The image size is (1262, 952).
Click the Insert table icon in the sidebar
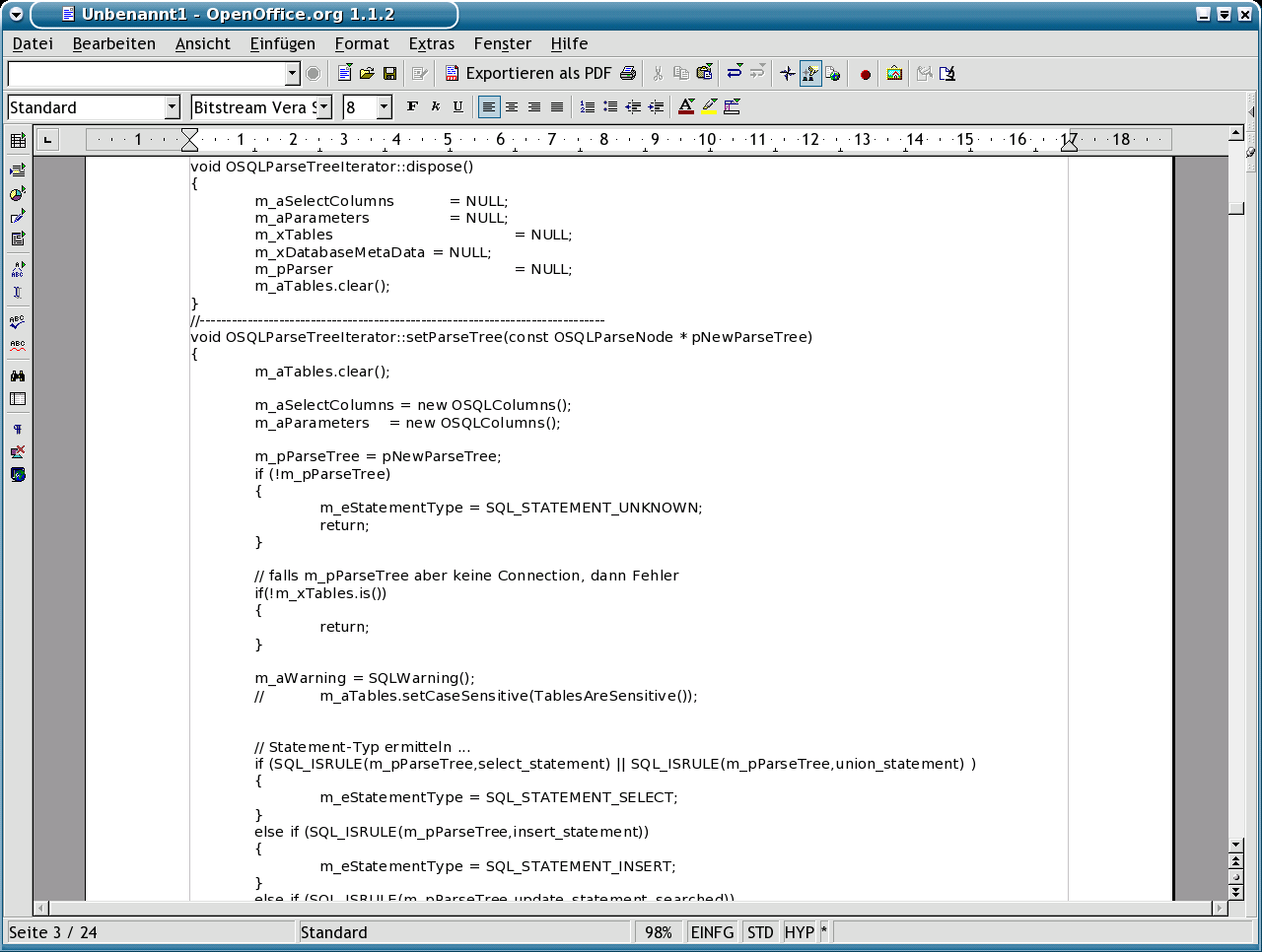(x=18, y=141)
